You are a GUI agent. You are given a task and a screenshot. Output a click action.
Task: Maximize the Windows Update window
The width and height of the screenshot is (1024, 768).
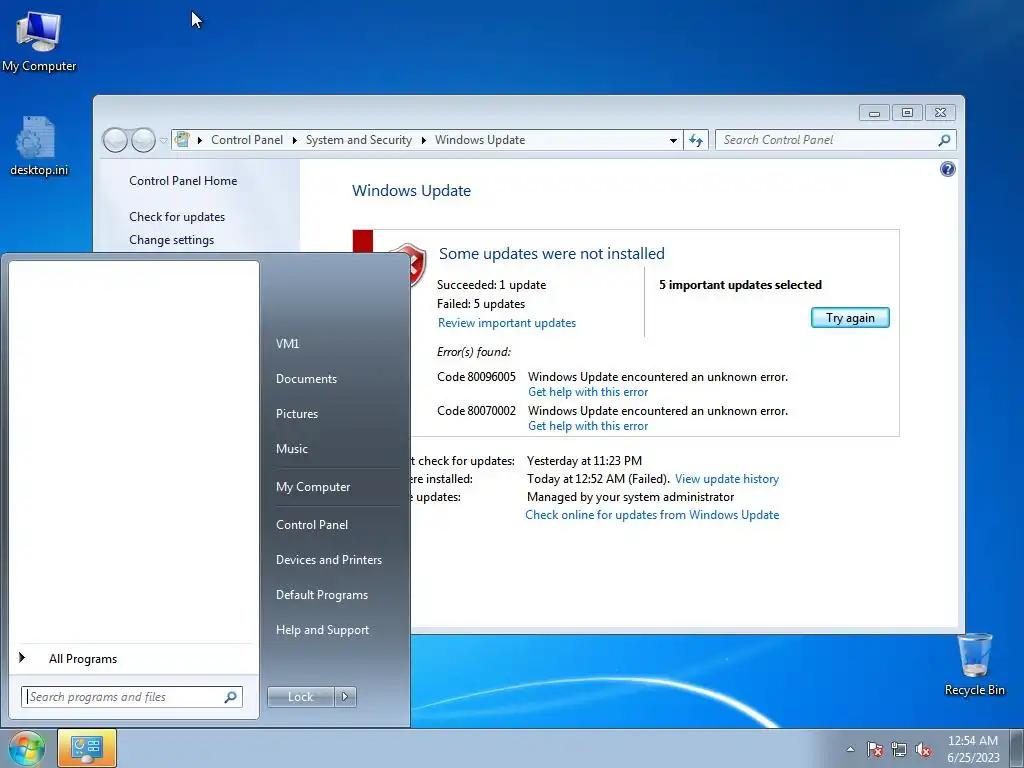pyautogui.click(x=907, y=113)
